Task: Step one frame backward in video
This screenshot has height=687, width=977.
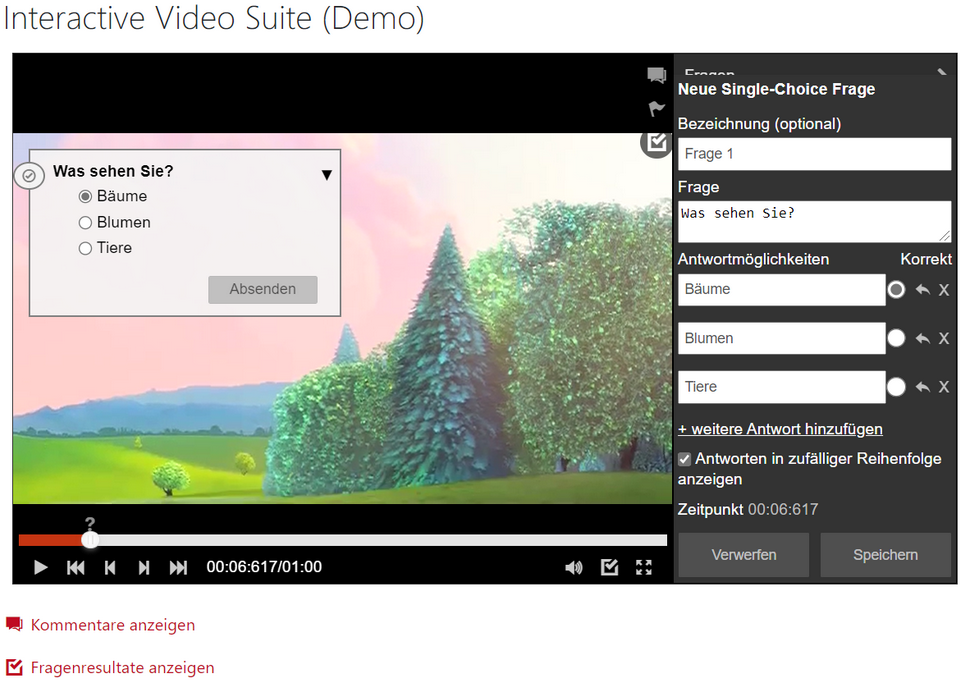Action: pos(110,567)
